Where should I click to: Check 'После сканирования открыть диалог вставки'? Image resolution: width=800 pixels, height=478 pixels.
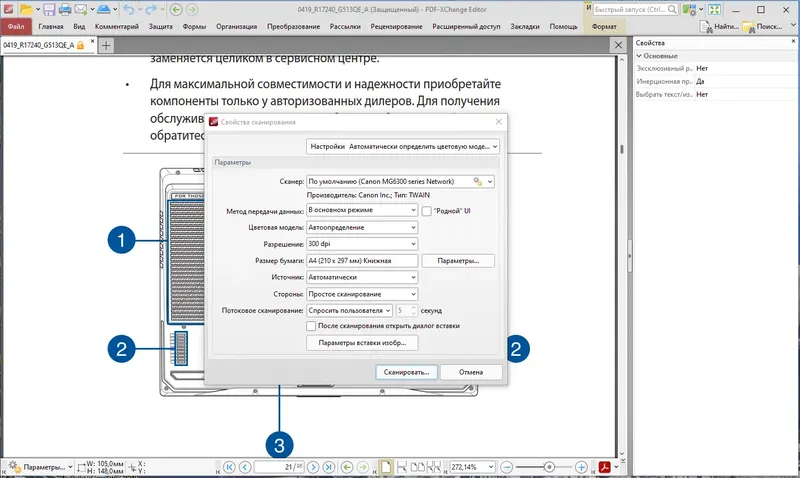(311, 325)
